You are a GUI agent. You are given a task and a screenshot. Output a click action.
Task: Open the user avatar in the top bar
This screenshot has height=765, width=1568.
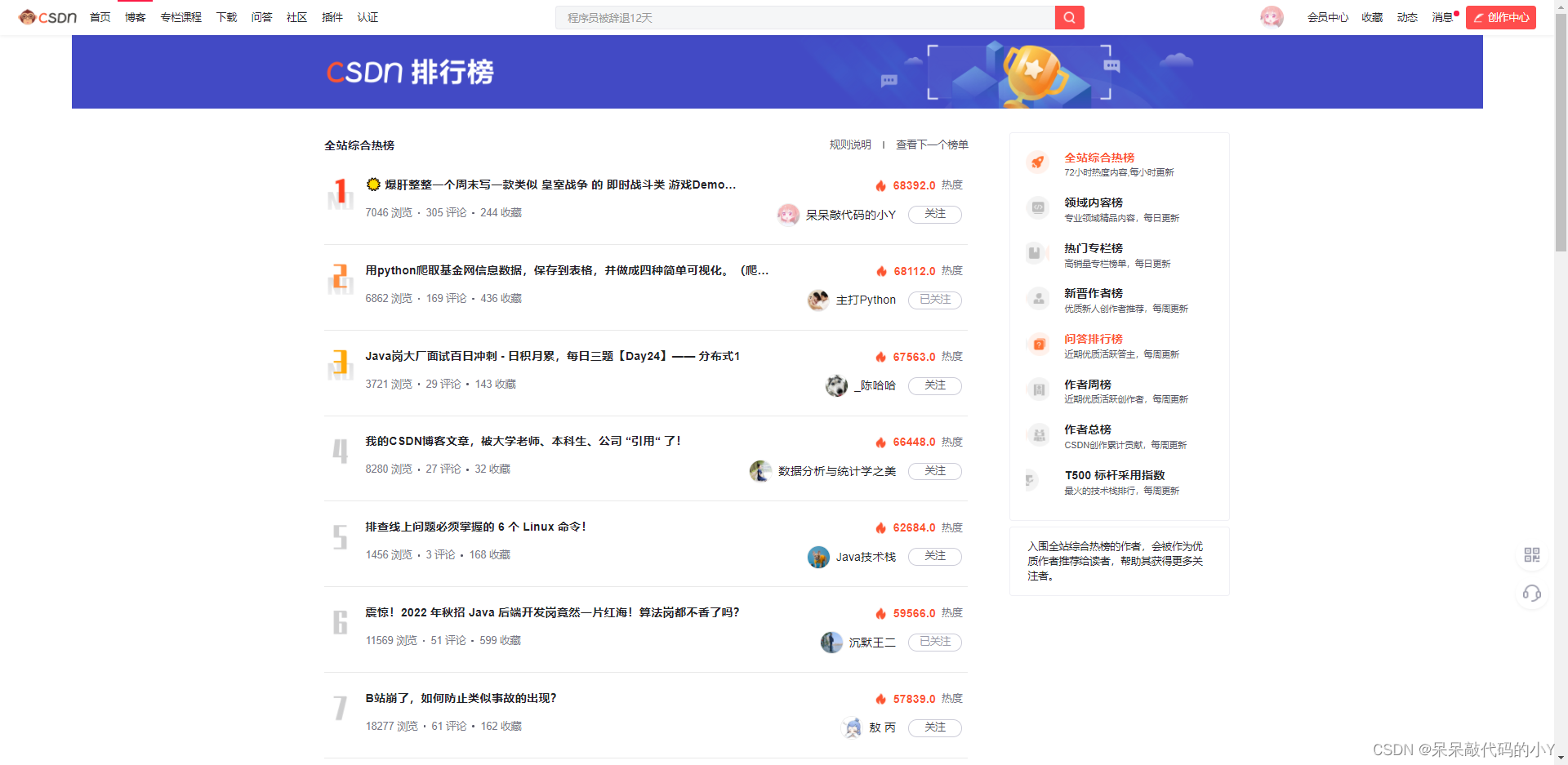click(1272, 17)
